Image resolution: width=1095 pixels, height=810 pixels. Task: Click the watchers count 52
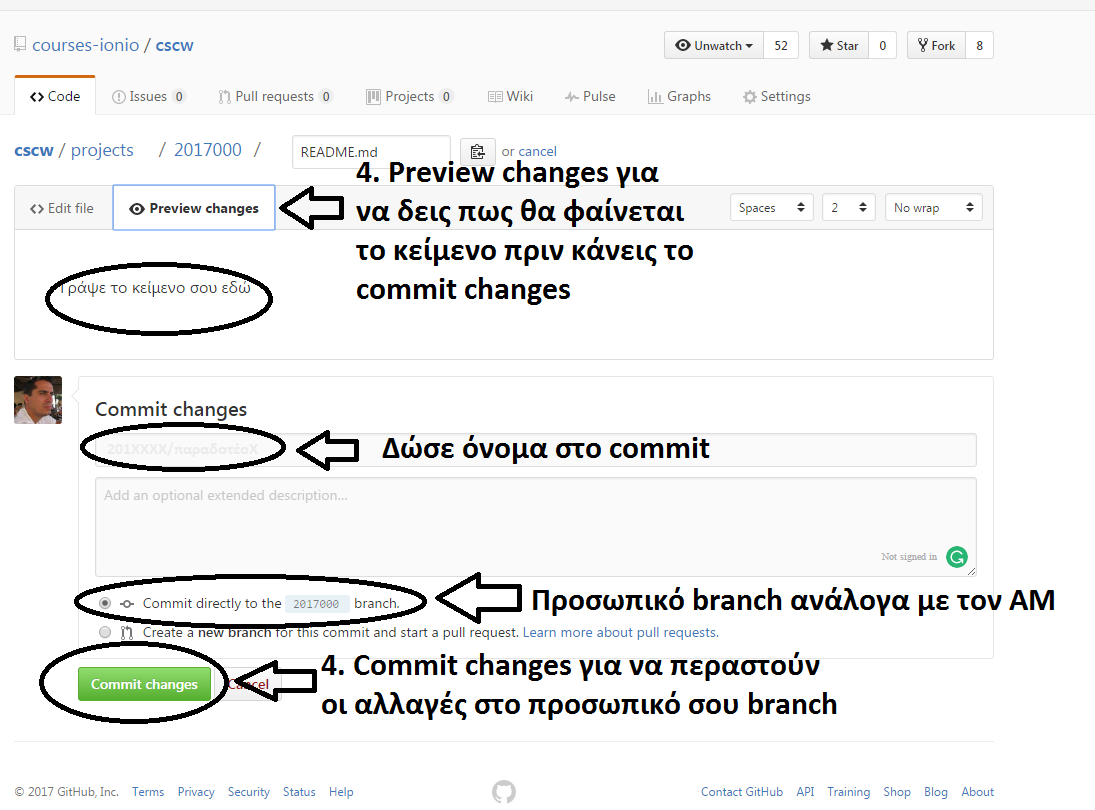point(781,45)
